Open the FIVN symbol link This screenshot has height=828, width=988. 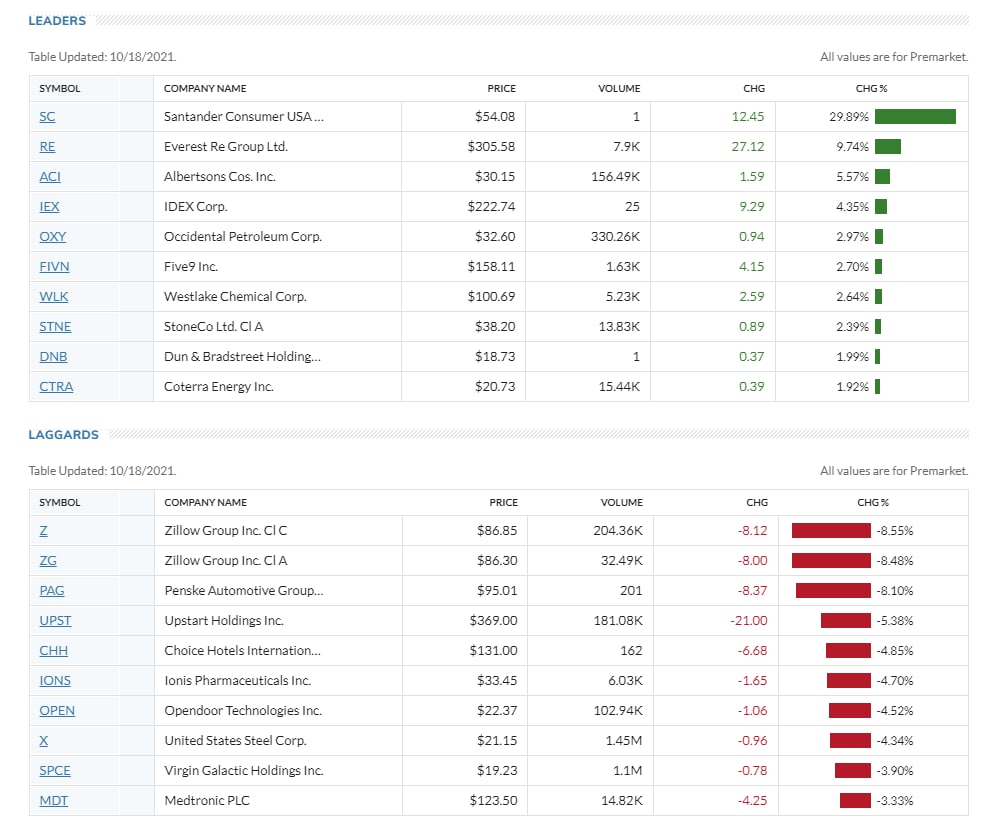pyautogui.click(x=54, y=267)
